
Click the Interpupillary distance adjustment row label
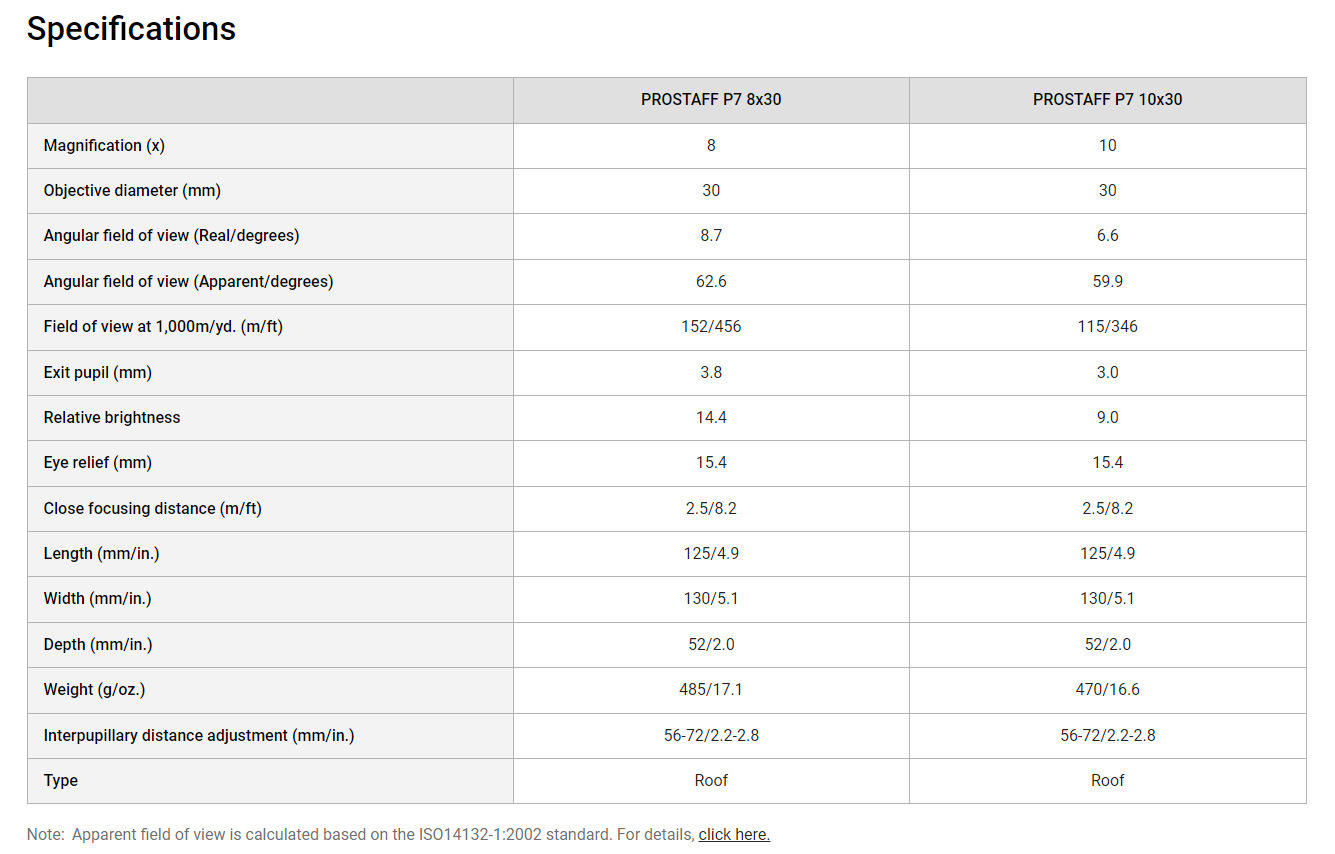click(199, 735)
